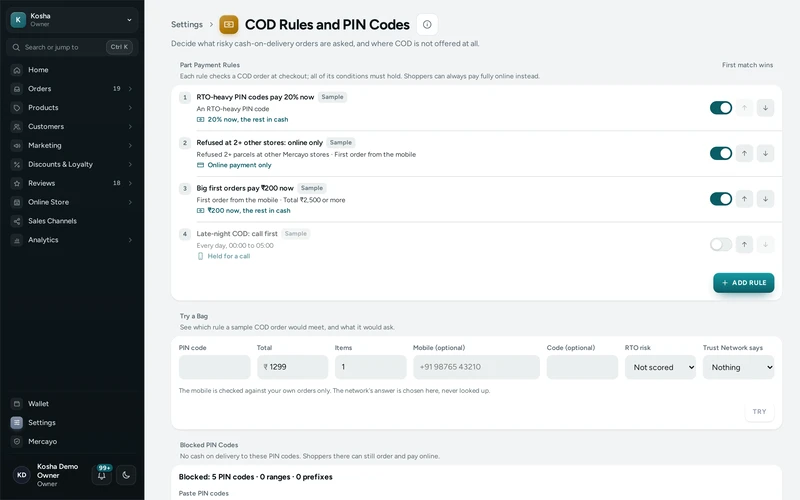The height and width of the screenshot is (500, 800).
Task: Move rule 1 RTO-heavy down
Action: point(765,108)
